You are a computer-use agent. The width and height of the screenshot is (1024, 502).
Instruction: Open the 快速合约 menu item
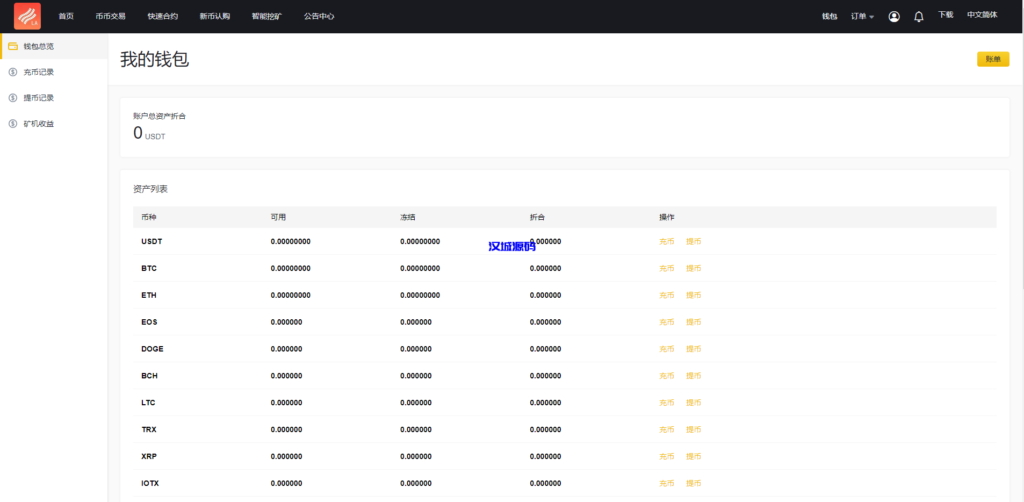[162, 17]
